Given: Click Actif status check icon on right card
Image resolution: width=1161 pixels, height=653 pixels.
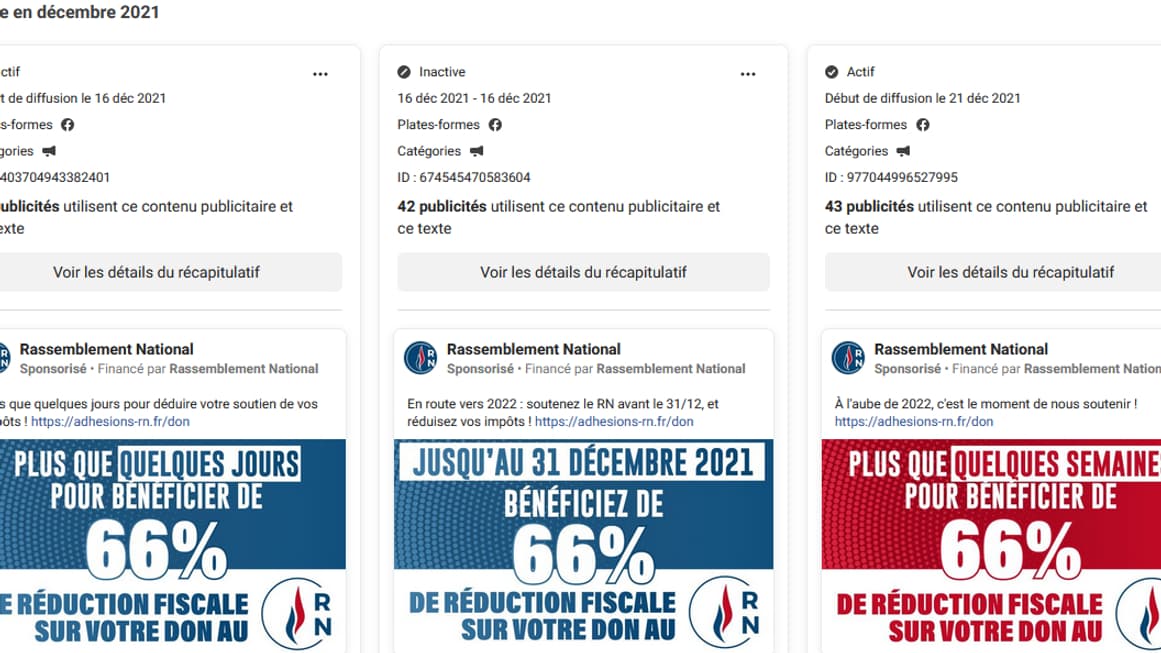Looking at the screenshot, I should (x=831, y=72).
